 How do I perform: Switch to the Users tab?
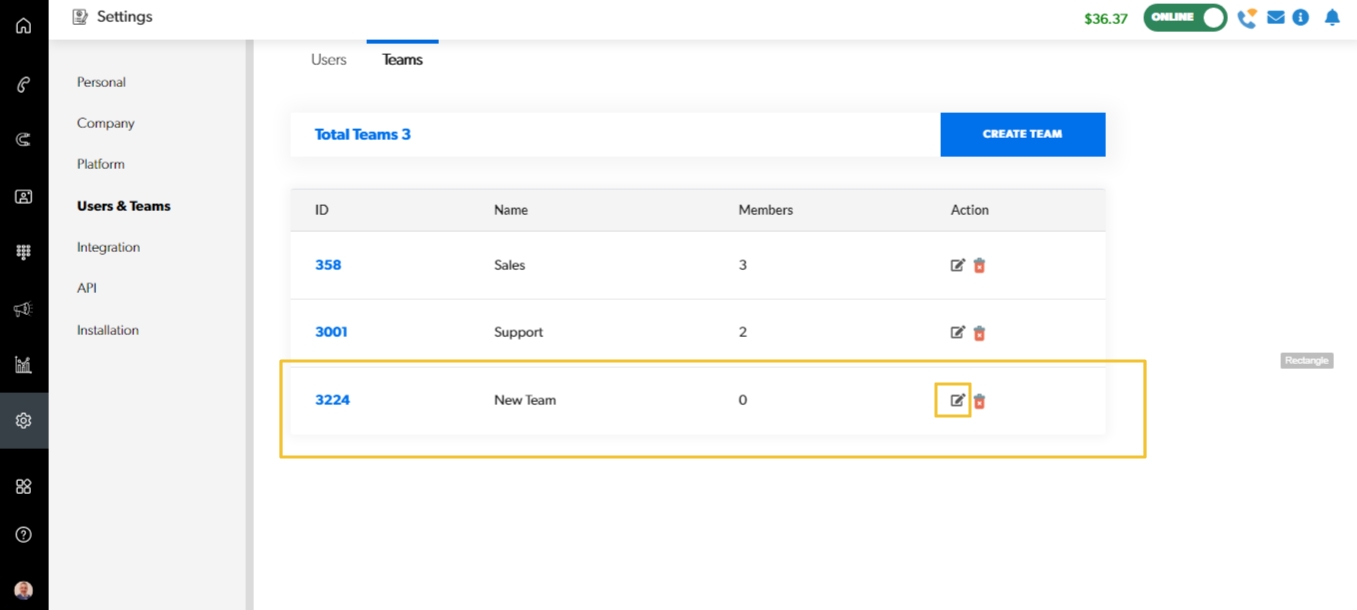click(328, 60)
